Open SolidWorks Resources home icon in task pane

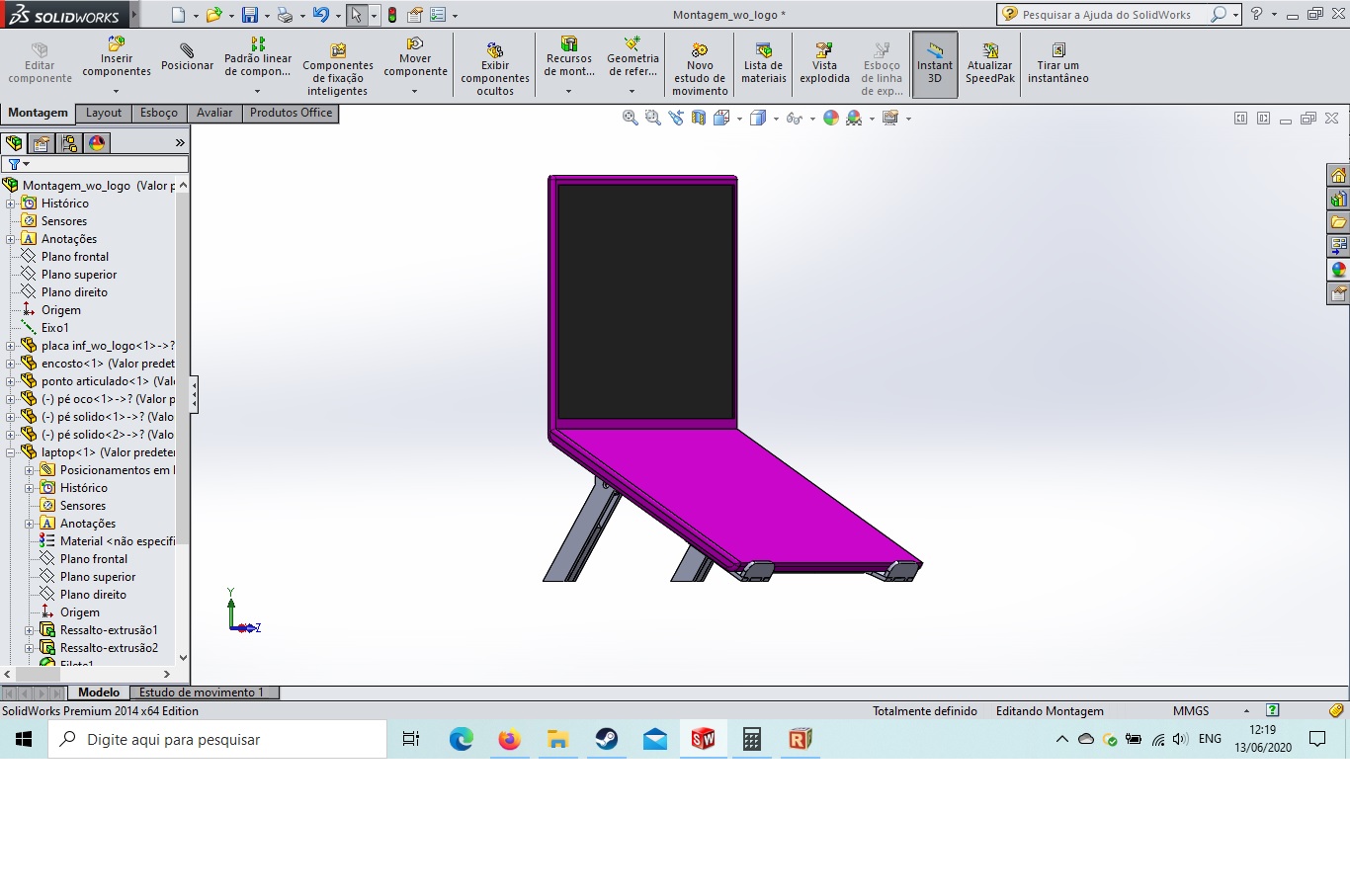[1338, 176]
